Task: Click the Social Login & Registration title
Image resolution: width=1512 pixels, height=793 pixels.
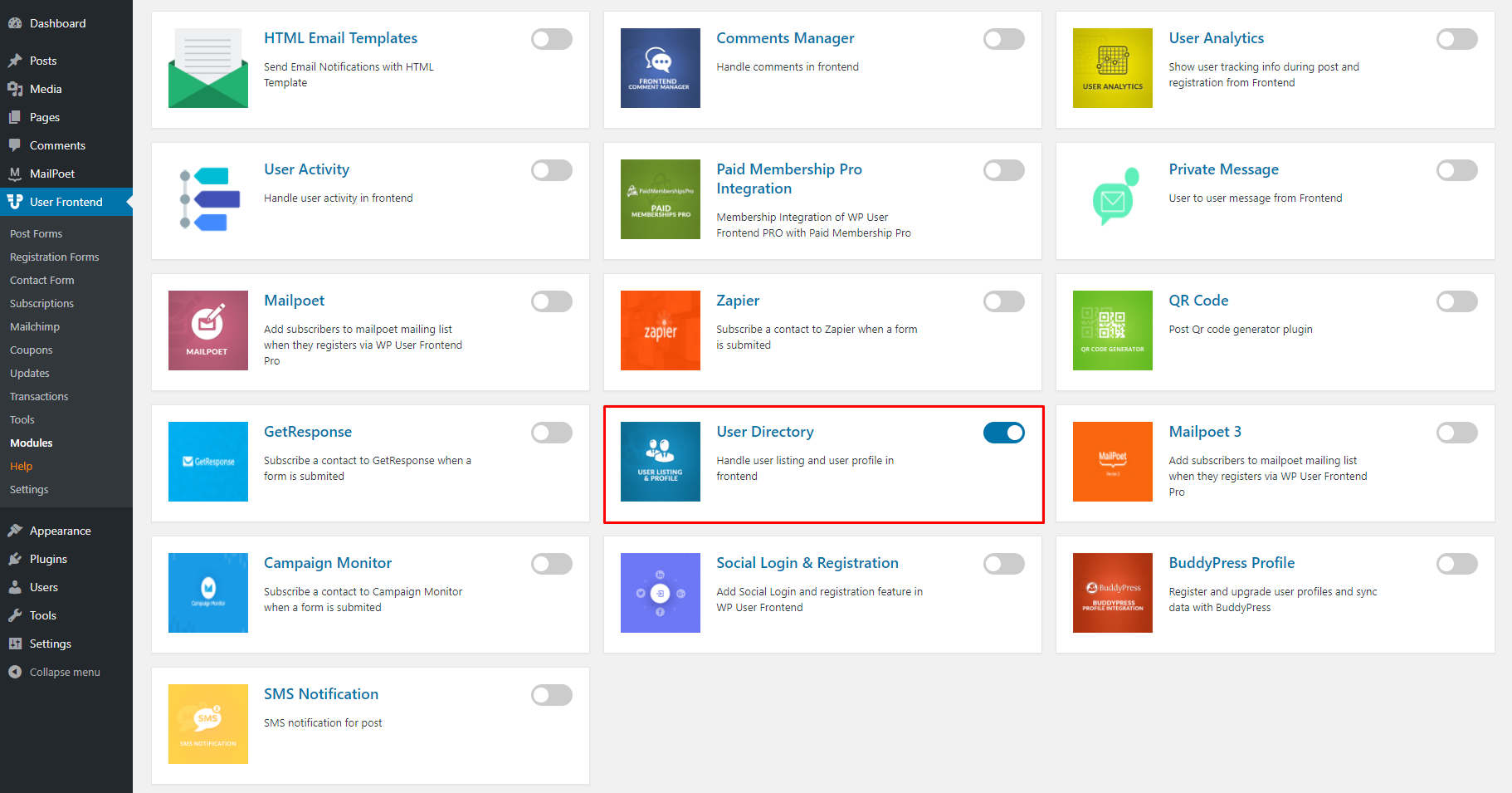Action: 807,563
